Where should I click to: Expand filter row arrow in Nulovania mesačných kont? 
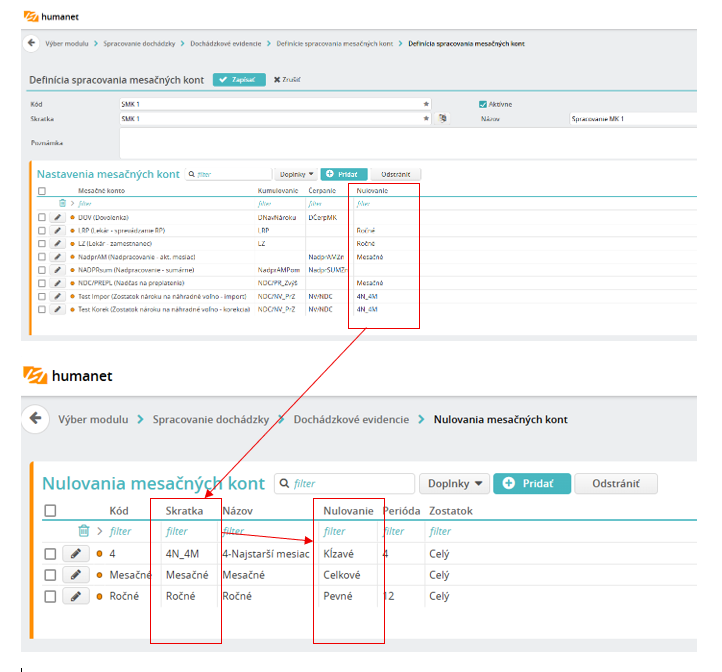click(x=100, y=531)
